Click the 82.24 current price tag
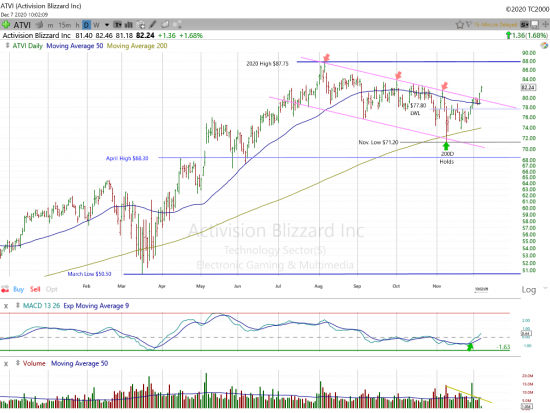Image resolution: width=550 pixels, height=413 pixels. (528, 87)
